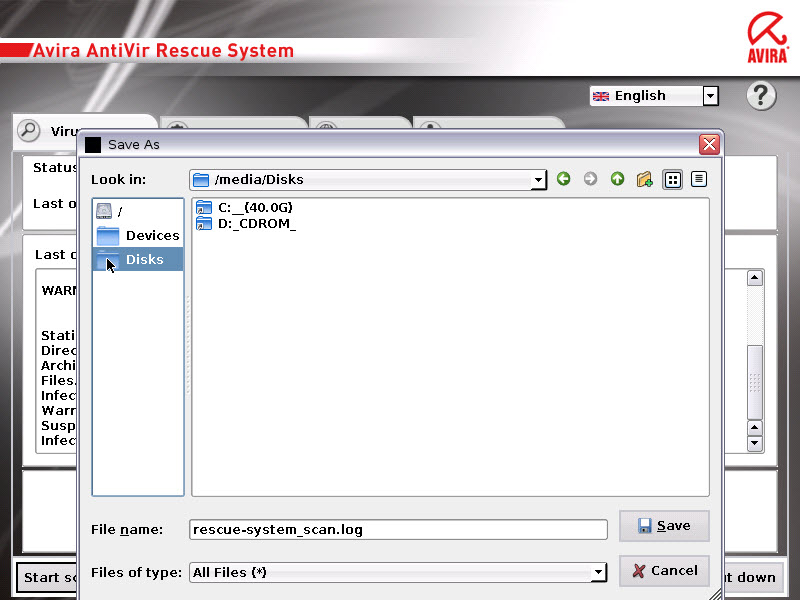Viewport: 800px width, 600px height.
Task: Click the Save button
Action: click(664, 526)
